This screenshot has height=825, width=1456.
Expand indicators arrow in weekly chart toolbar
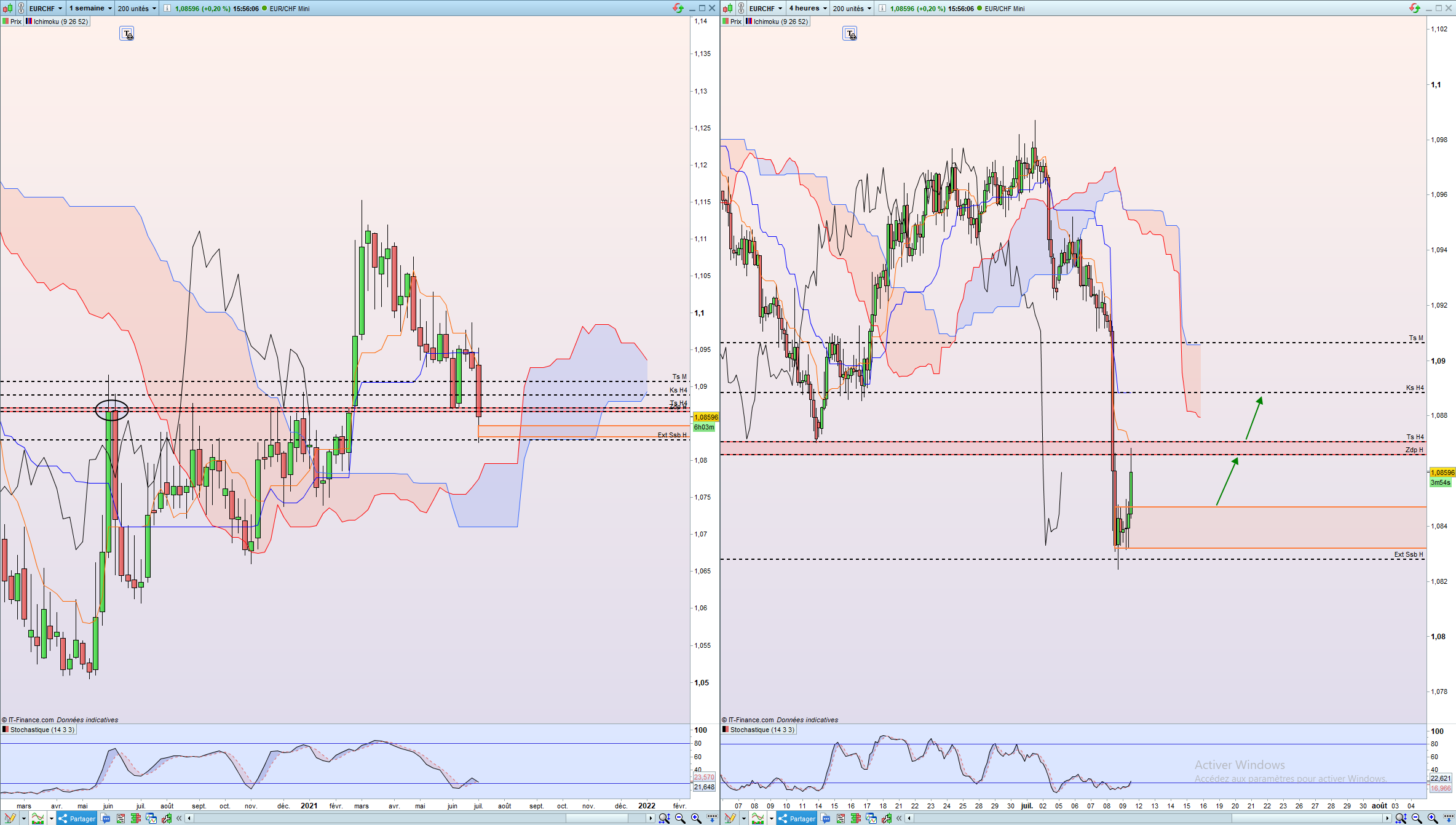[x=52, y=818]
